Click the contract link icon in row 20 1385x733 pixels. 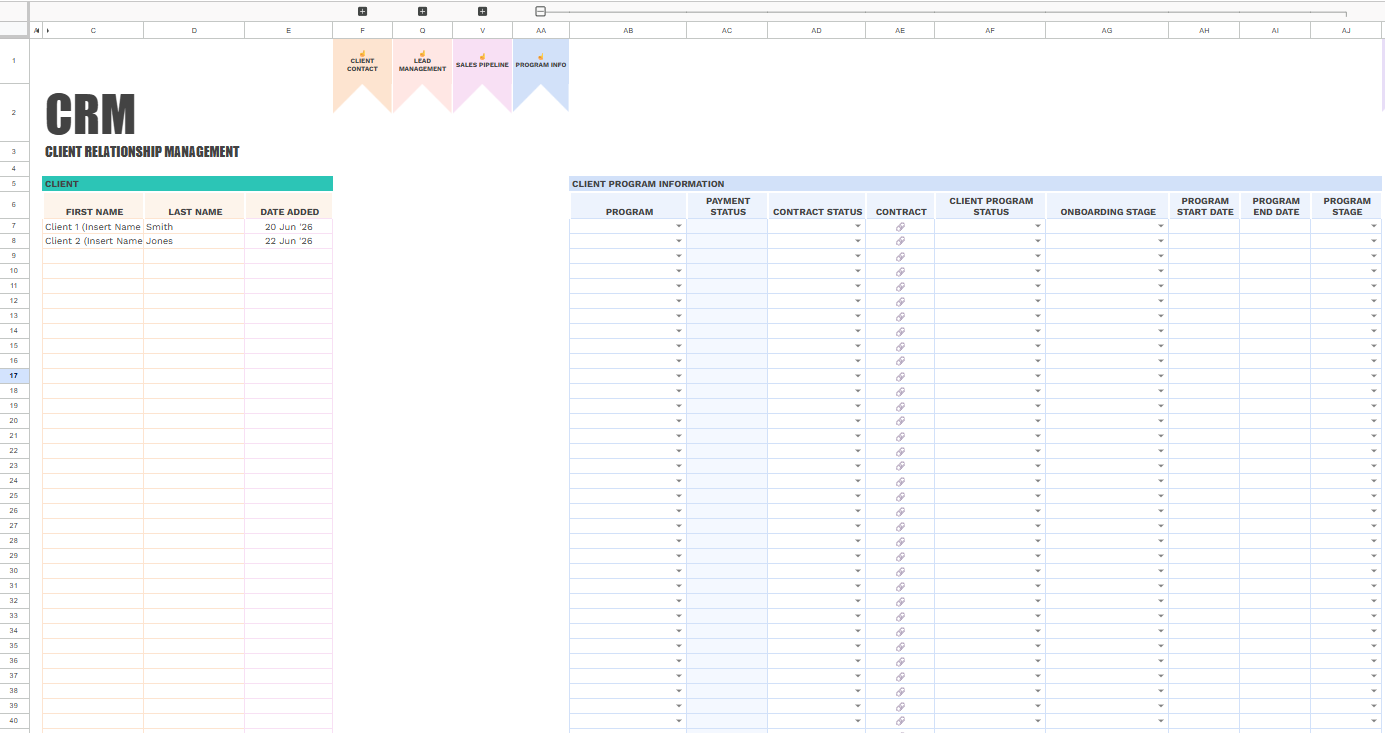900,422
